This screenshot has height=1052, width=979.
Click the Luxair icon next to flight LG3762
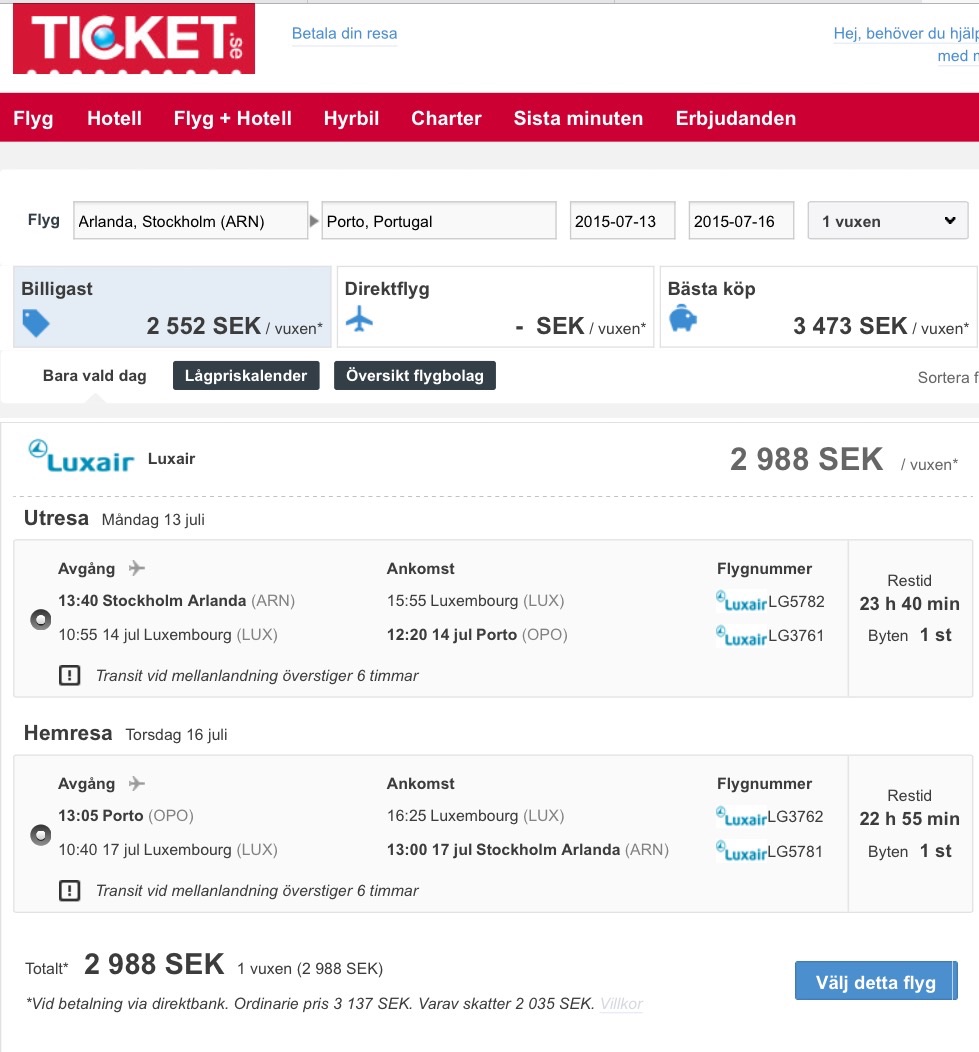[x=741, y=817]
